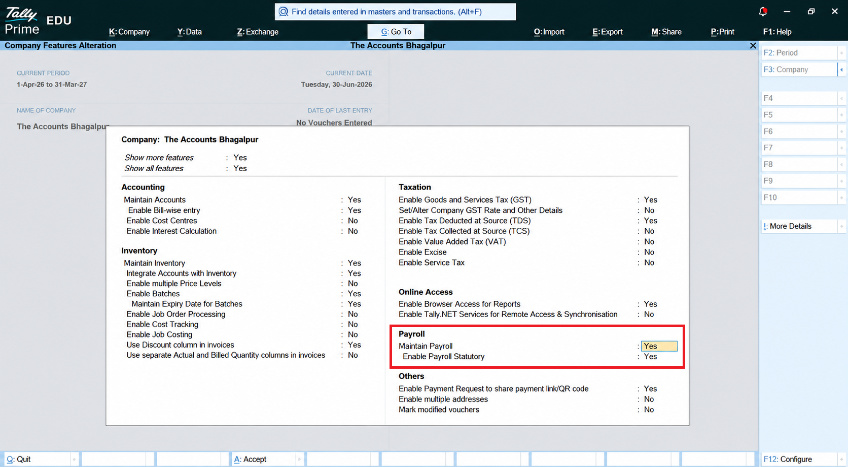
Task: Click the A: Accept button
Action: [x=263, y=459]
